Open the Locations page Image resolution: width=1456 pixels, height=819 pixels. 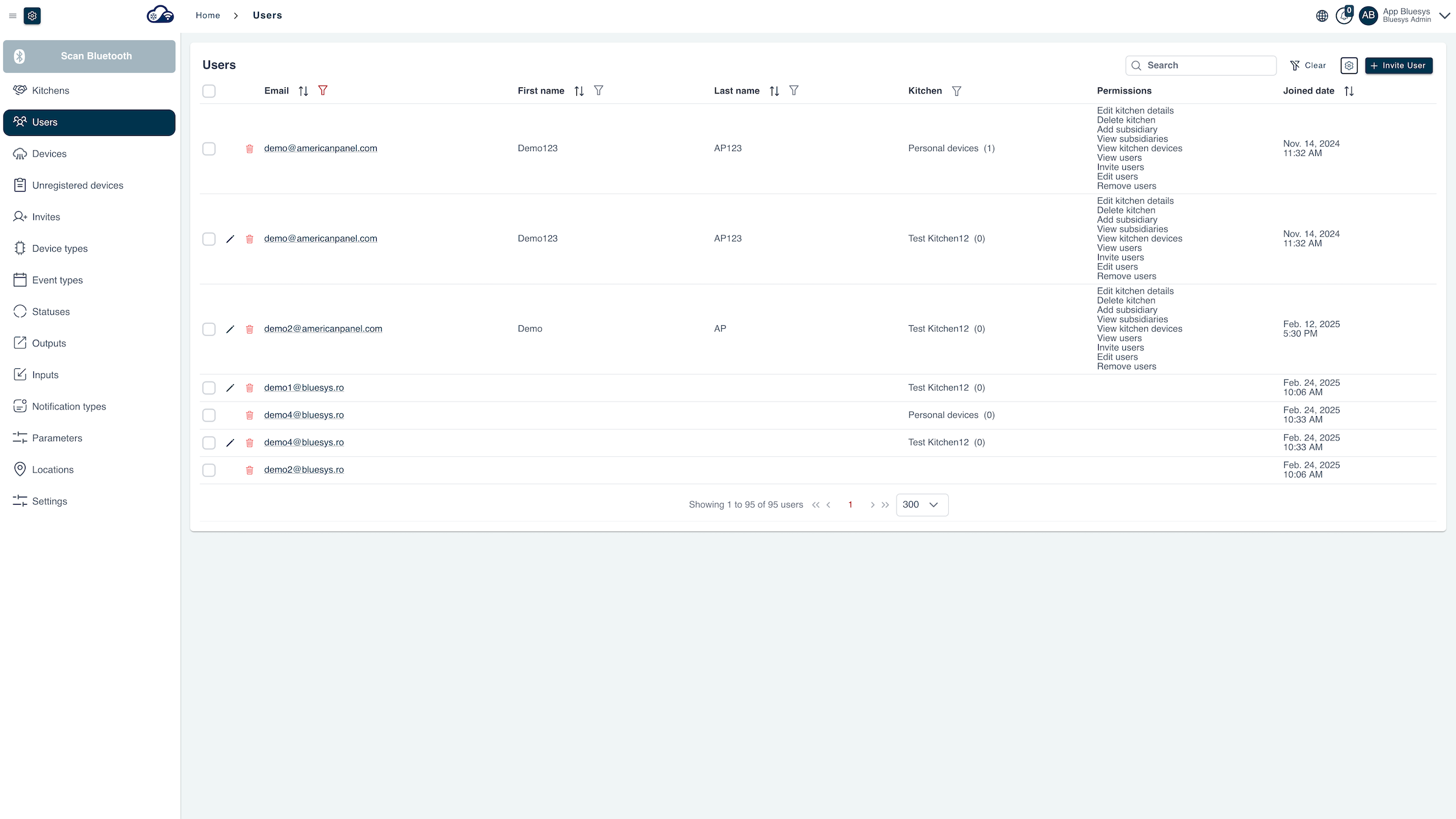(52, 469)
